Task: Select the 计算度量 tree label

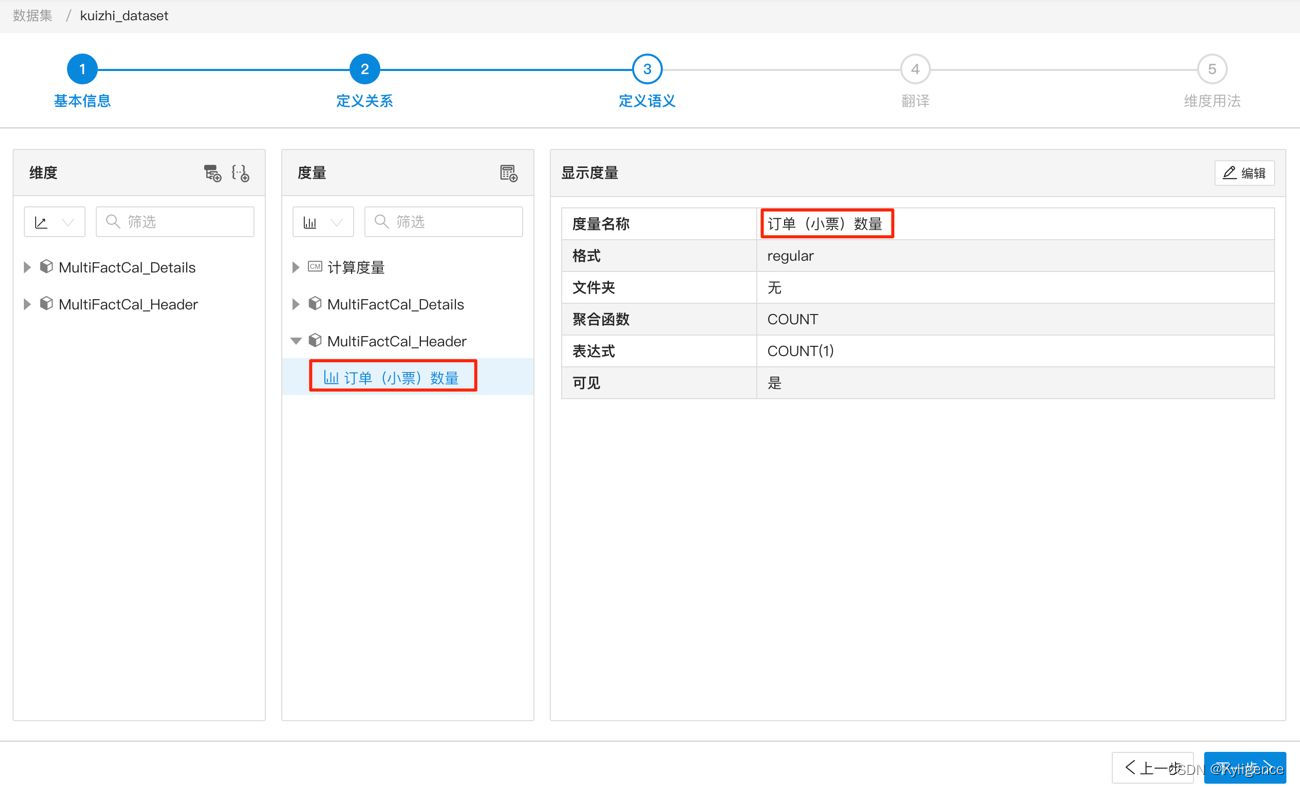Action: click(x=356, y=267)
